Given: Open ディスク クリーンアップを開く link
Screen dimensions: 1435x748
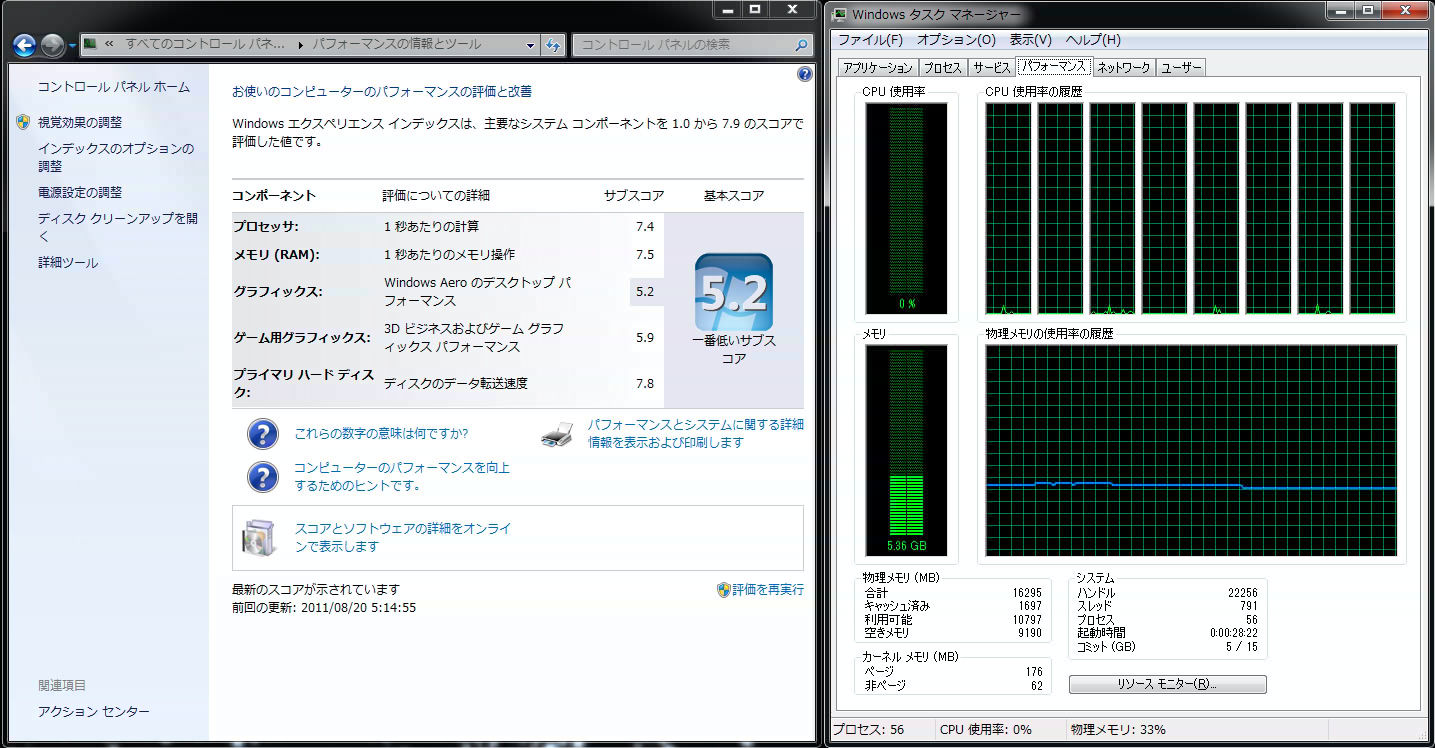Looking at the screenshot, I should tap(118, 227).
